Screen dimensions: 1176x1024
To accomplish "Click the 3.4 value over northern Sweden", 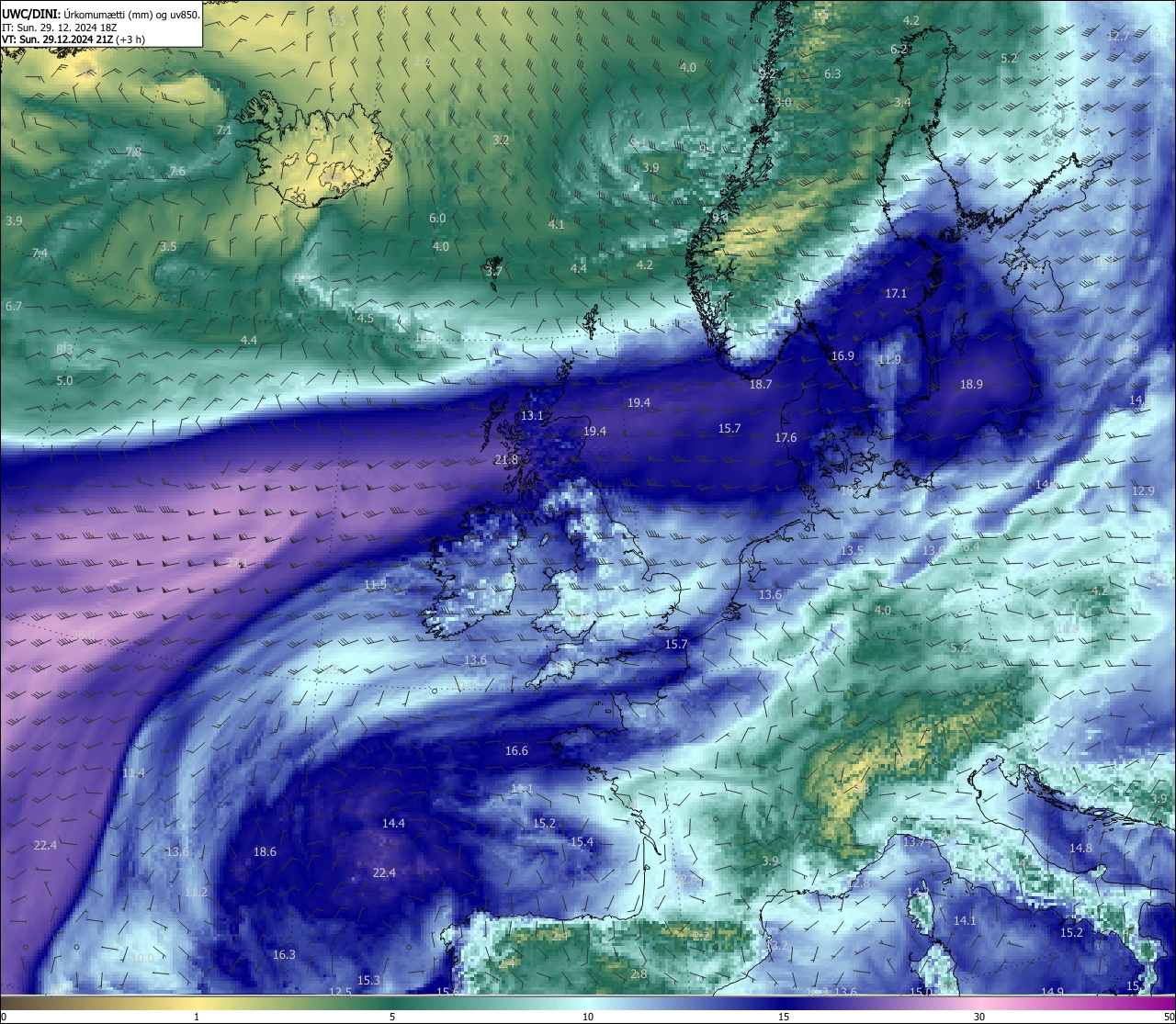I will coord(902,103).
